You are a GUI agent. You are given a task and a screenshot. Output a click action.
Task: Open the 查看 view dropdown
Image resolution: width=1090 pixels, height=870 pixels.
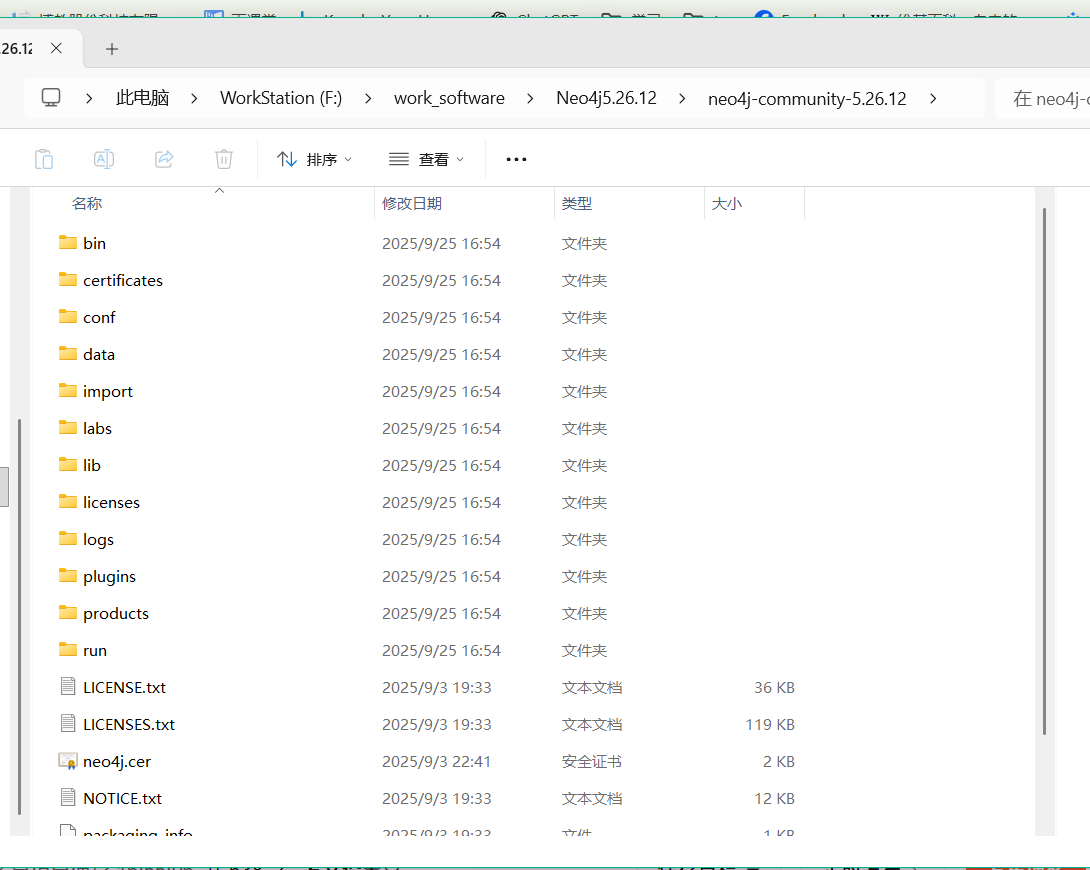point(426,159)
